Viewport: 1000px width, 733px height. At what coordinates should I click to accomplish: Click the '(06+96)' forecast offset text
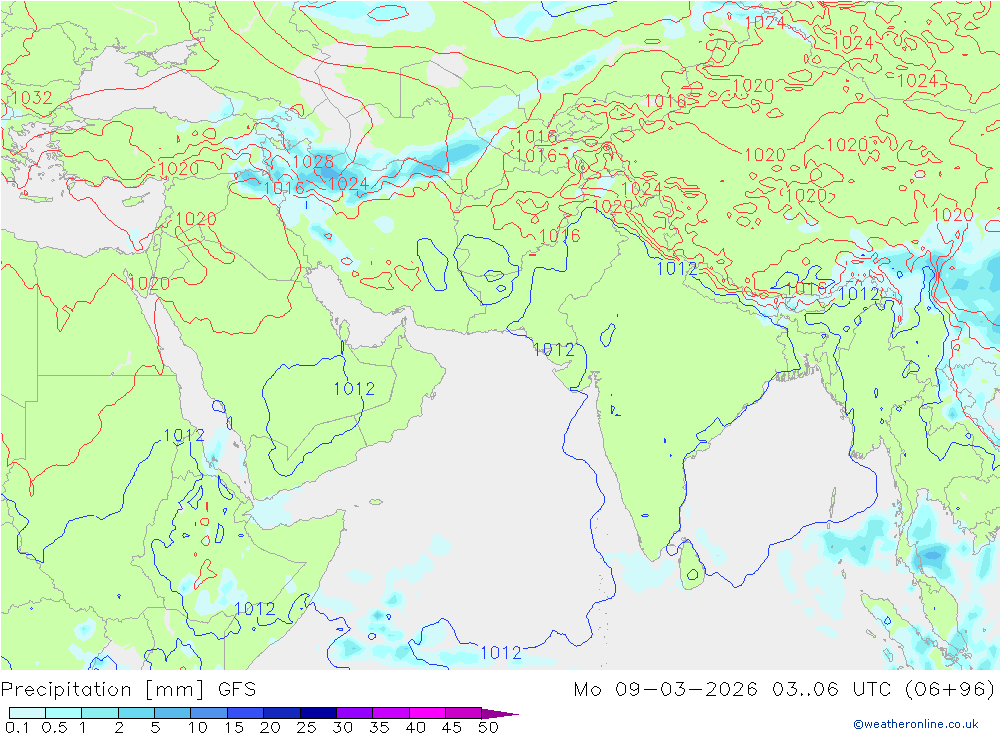[950, 690]
